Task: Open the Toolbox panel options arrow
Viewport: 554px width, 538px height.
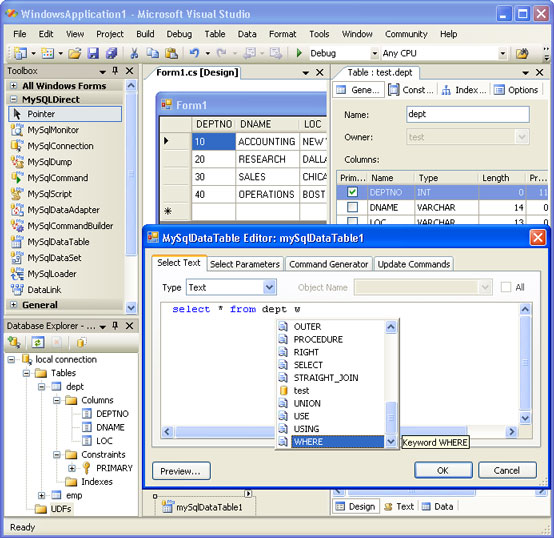Action: click(x=102, y=72)
